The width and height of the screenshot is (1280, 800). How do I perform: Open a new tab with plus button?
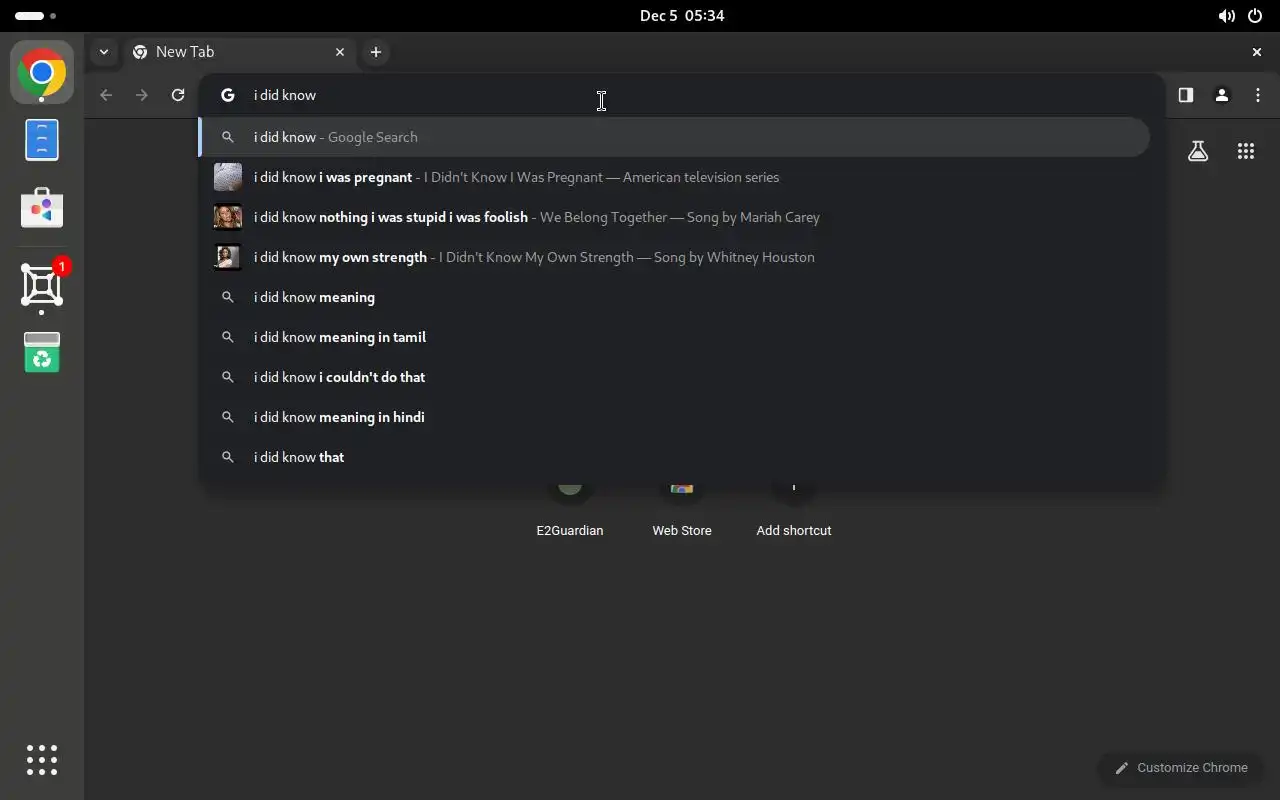[x=376, y=52]
